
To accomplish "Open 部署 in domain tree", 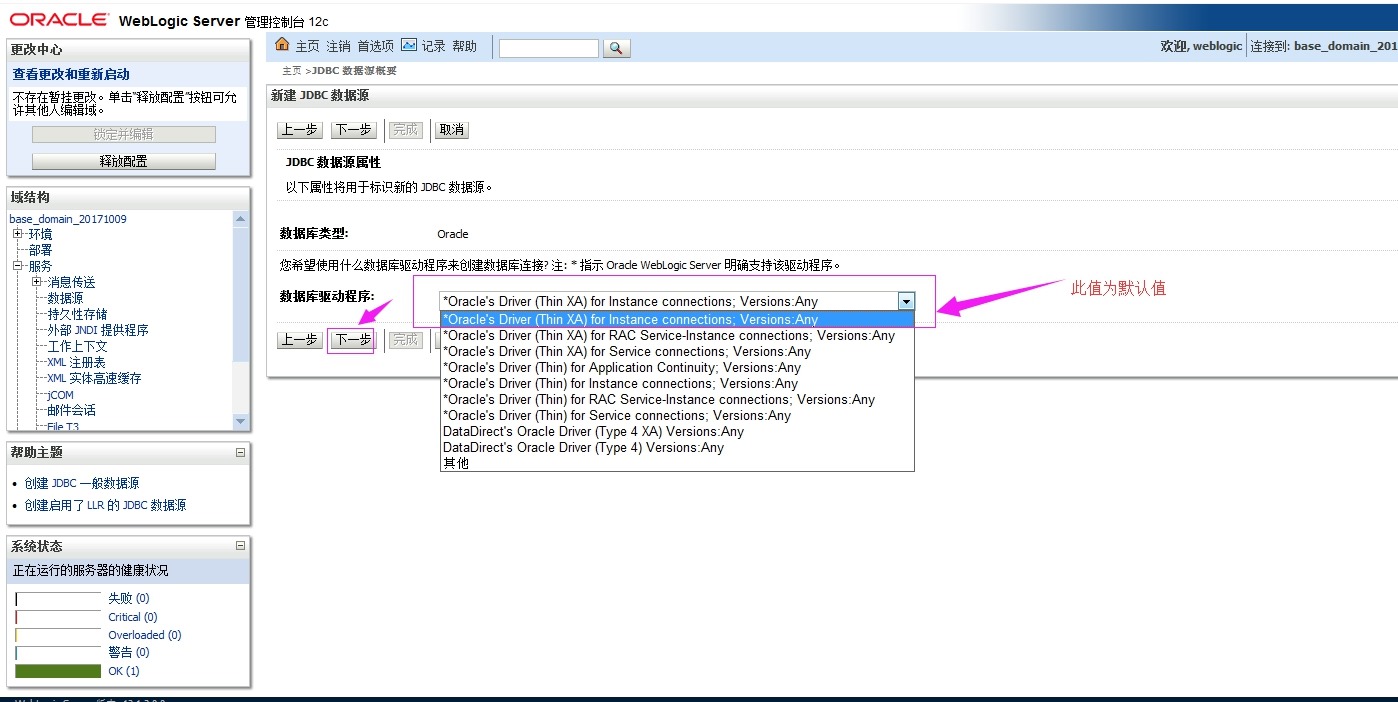I will [x=40, y=250].
